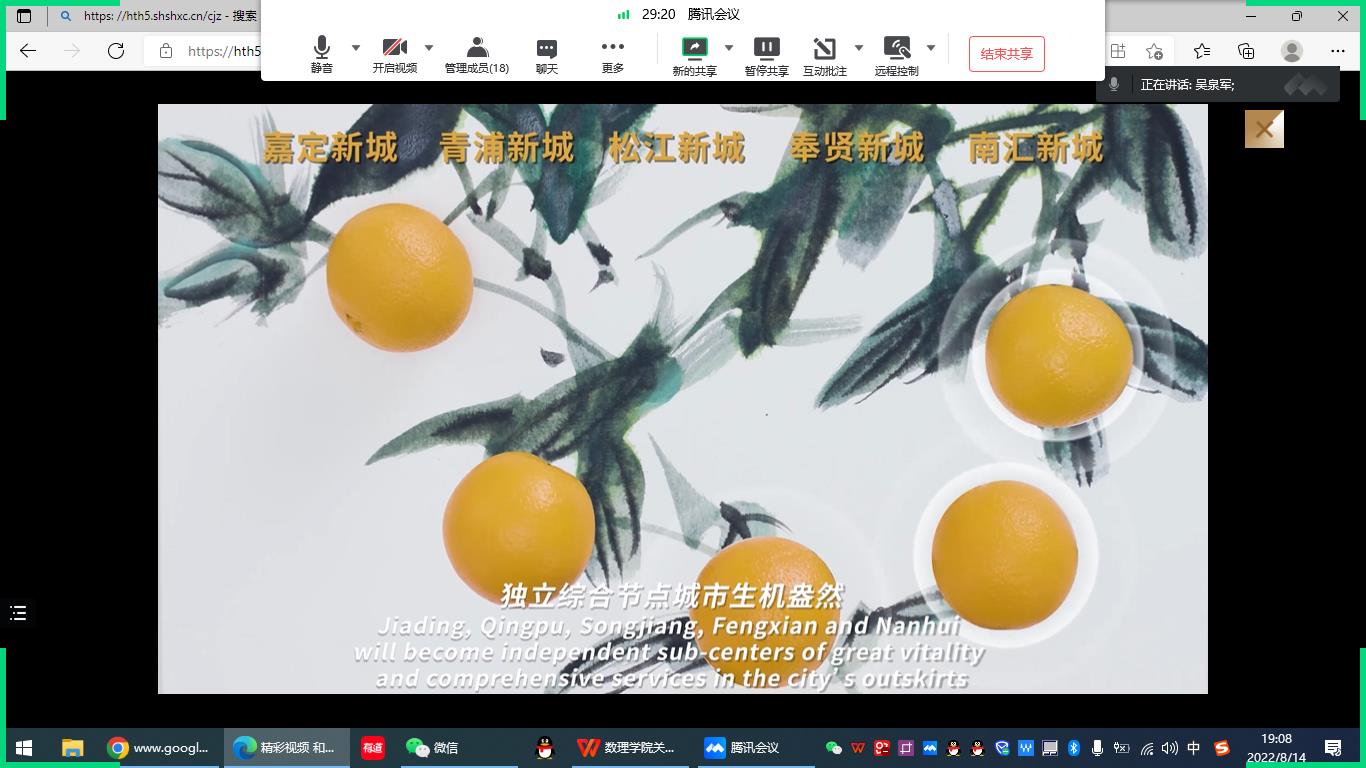This screenshot has width=1366, height=768.
Task: Open the 聊天 chat window
Action: (546, 54)
